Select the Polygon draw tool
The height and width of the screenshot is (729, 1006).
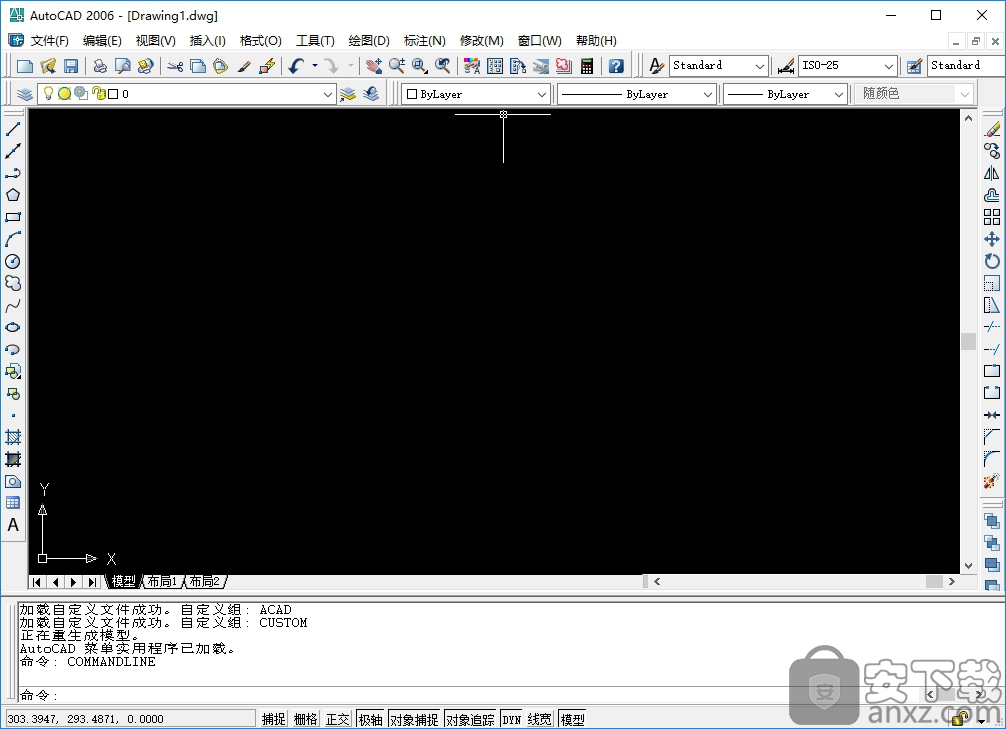click(13, 195)
